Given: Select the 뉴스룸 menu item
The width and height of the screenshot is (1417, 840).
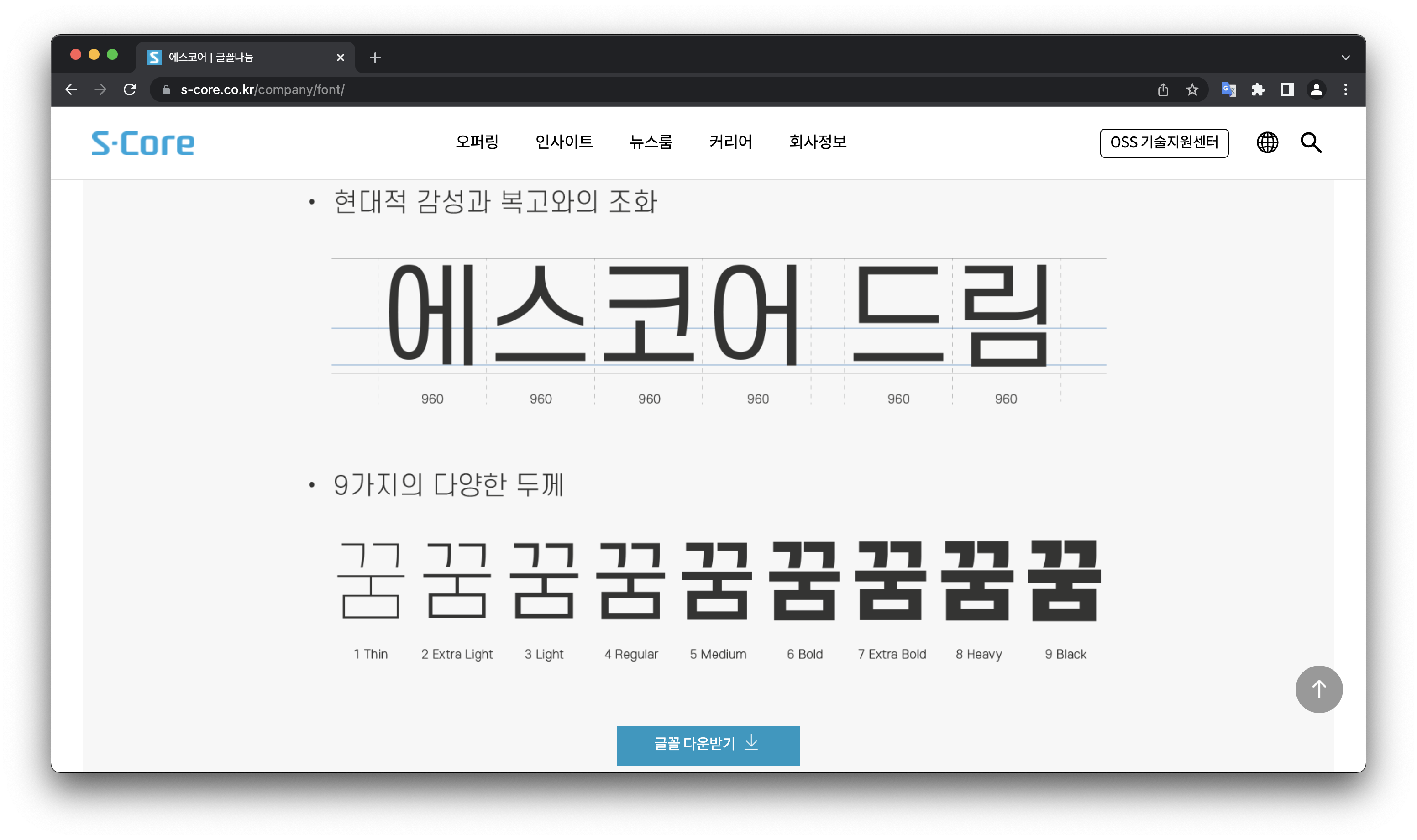Looking at the screenshot, I should click(651, 142).
